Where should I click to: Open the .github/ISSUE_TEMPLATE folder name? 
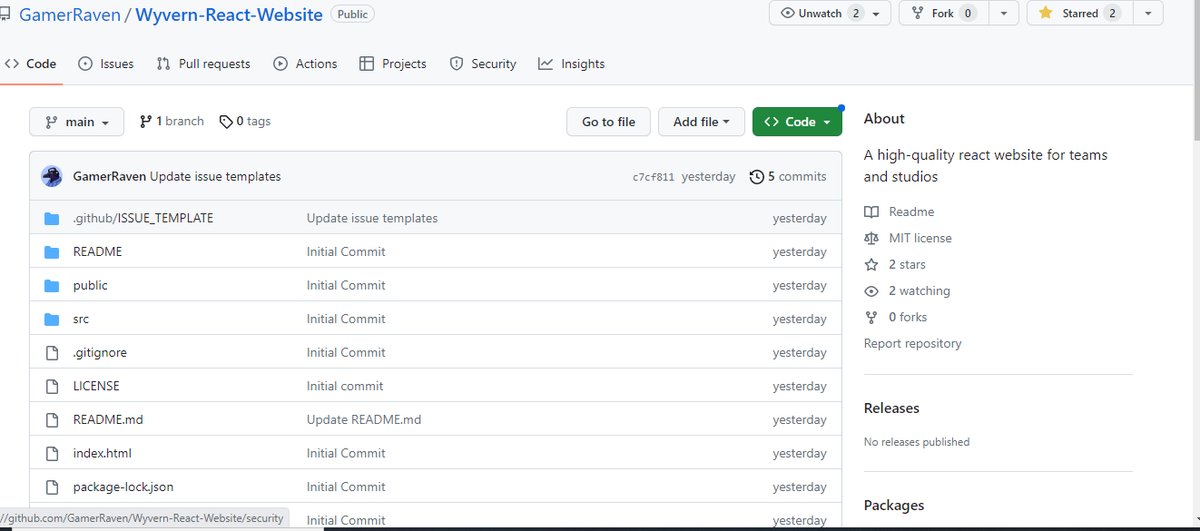pyautogui.click(x=143, y=218)
